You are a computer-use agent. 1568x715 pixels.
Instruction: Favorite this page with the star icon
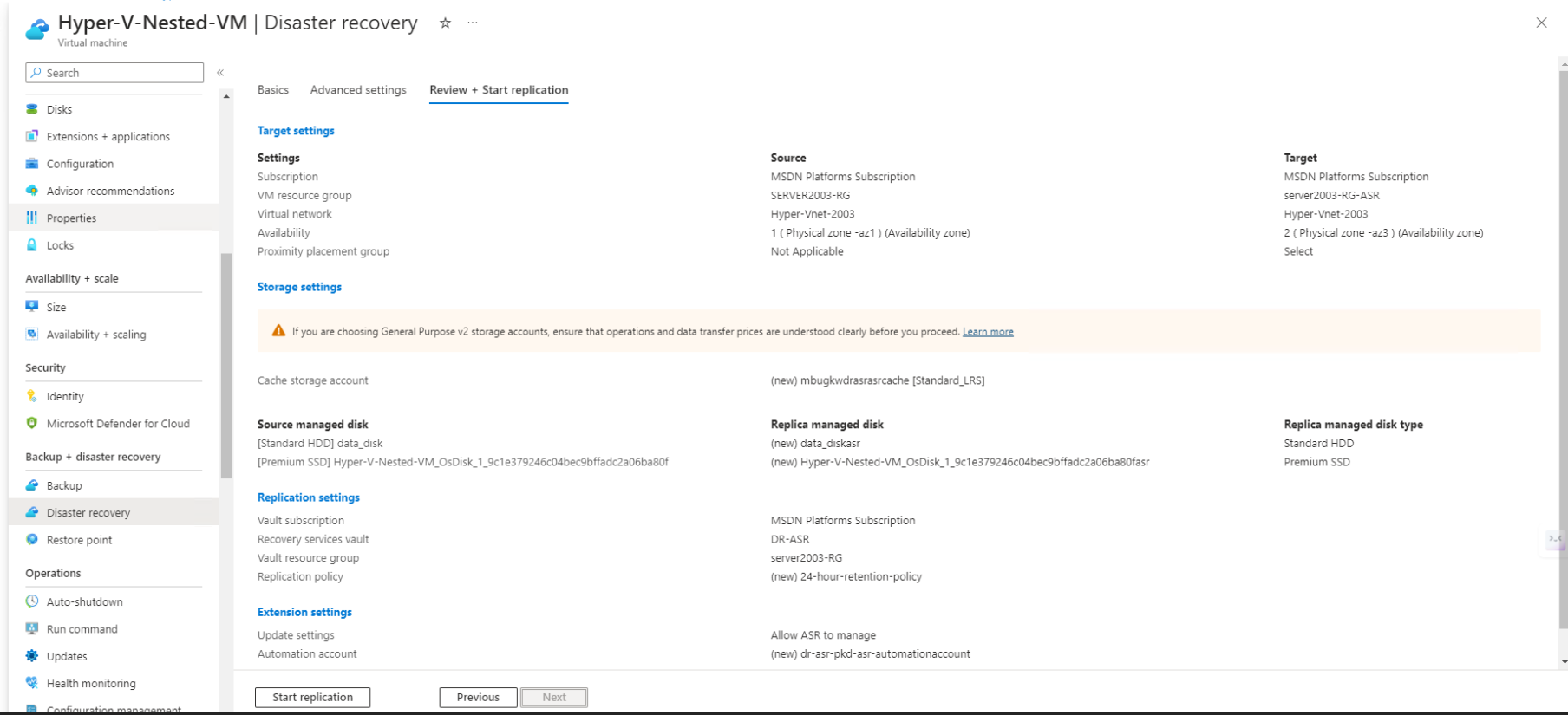(x=445, y=23)
